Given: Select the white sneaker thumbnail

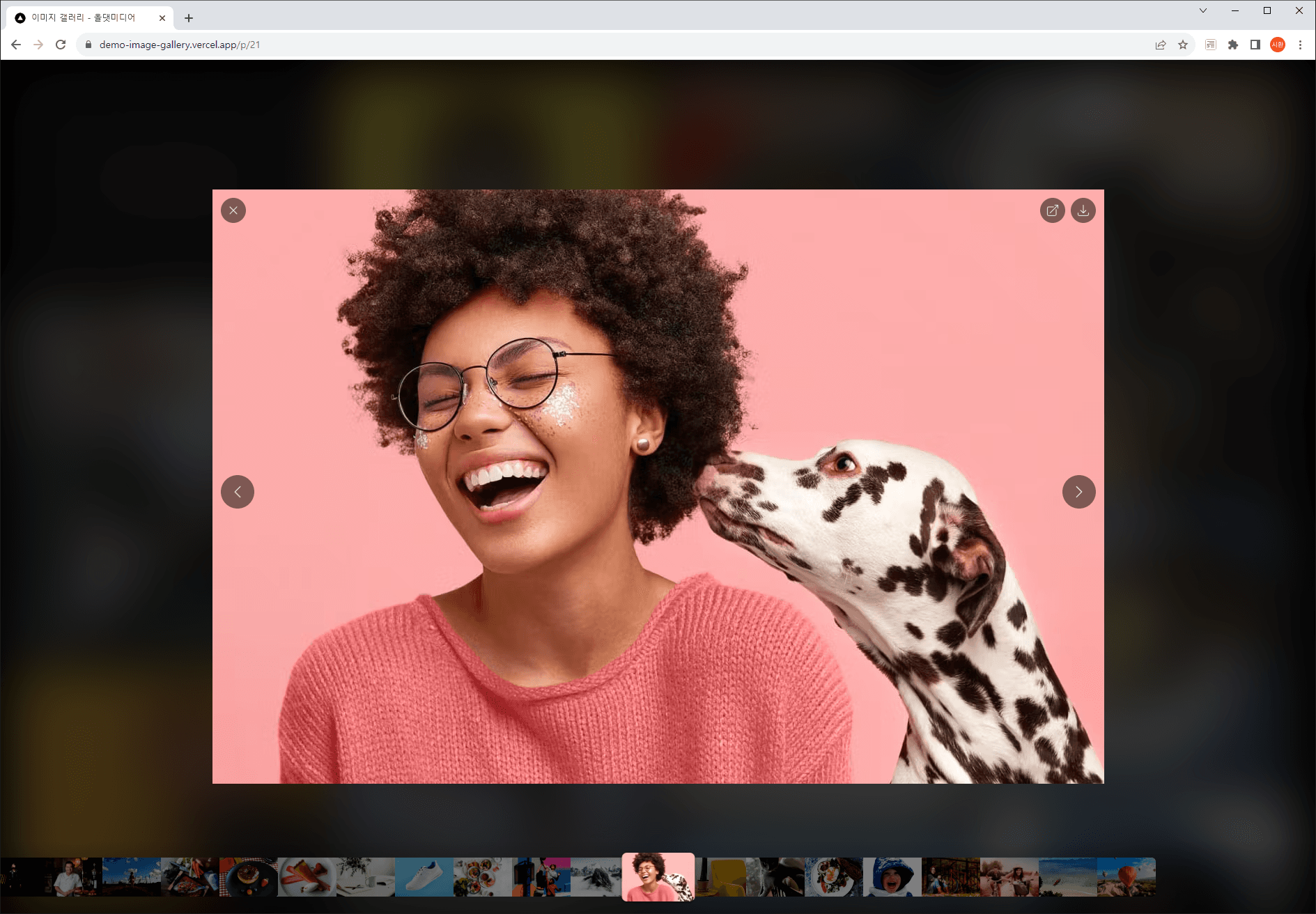Looking at the screenshot, I should click(x=424, y=876).
